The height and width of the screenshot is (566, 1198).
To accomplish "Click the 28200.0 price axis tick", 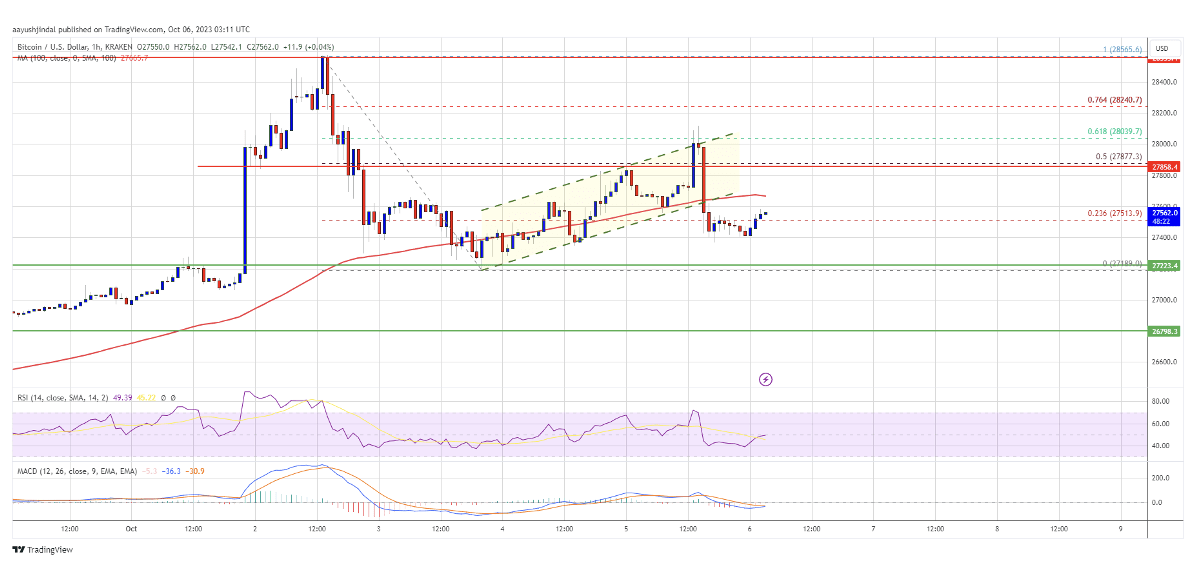I will click(1166, 112).
